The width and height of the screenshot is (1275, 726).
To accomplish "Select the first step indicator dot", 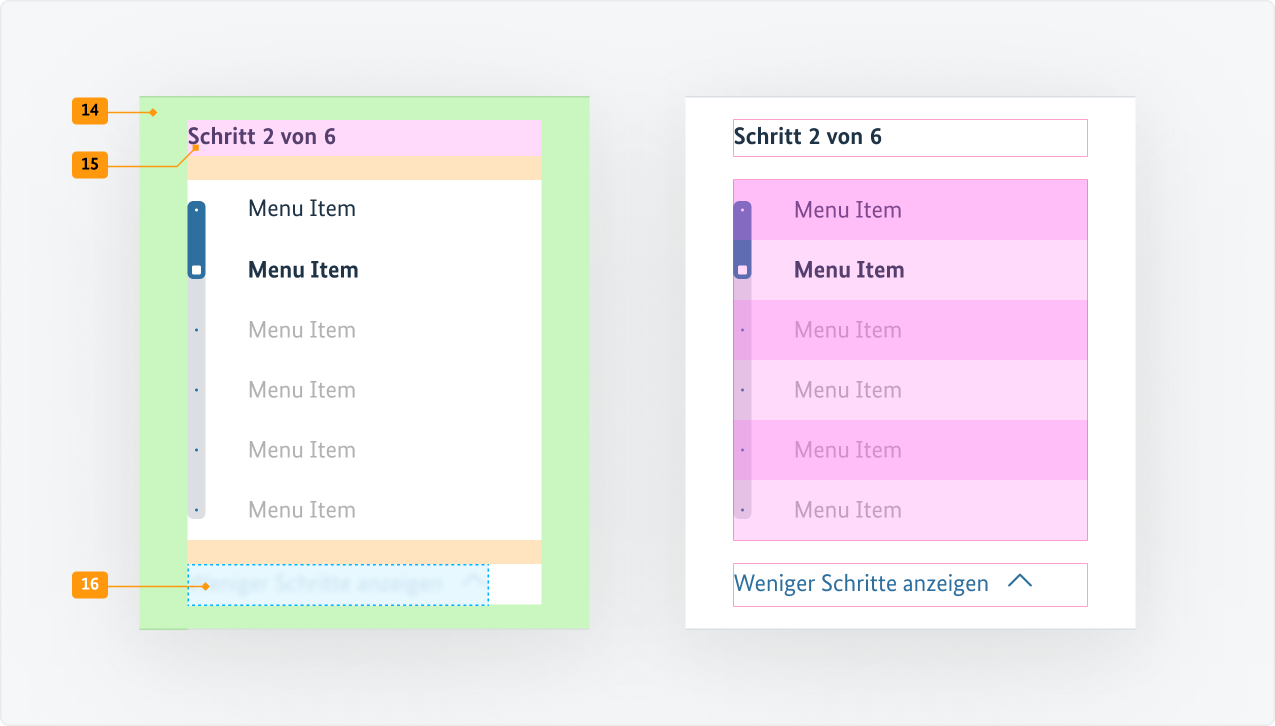I will pyautogui.click(x=197, y=209).
